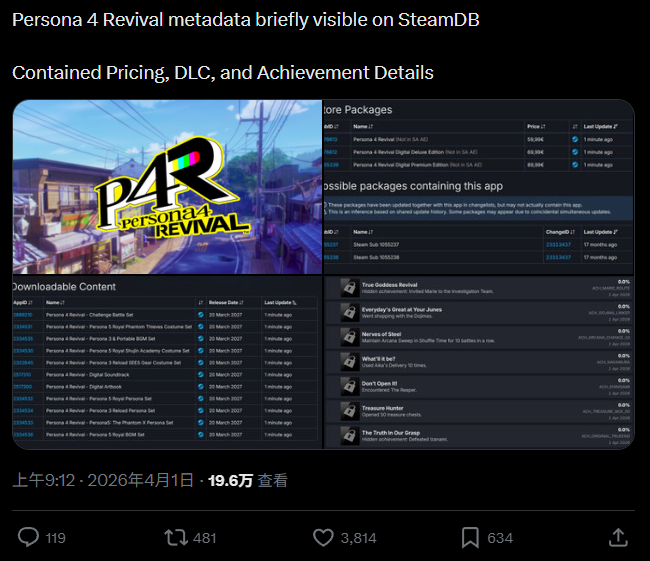
Task: Like the post with heart icon
Action: pos(323,538)
